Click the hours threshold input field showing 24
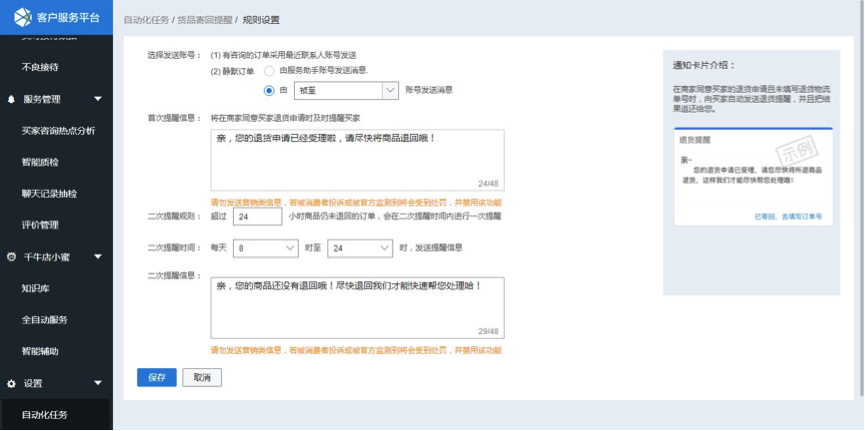This screenshot has height=431, width=865. coord(258,217)
